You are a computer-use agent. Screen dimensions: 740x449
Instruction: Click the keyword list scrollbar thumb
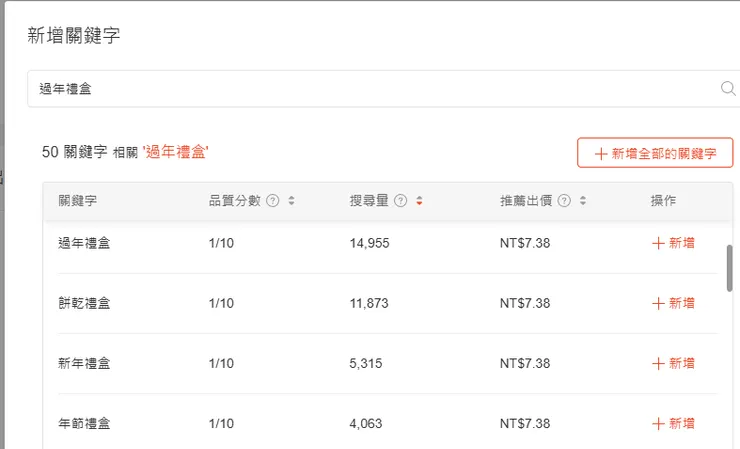coord(730,267)
